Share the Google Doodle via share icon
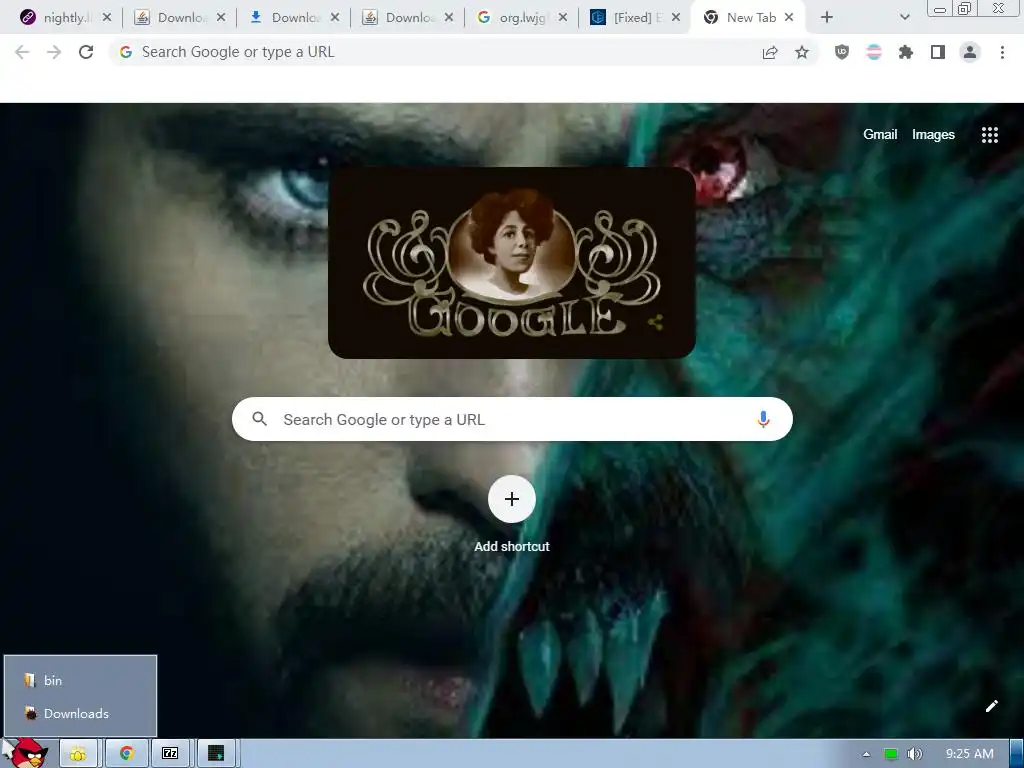This screenshot has height=768, width=1024. [656, 323]
